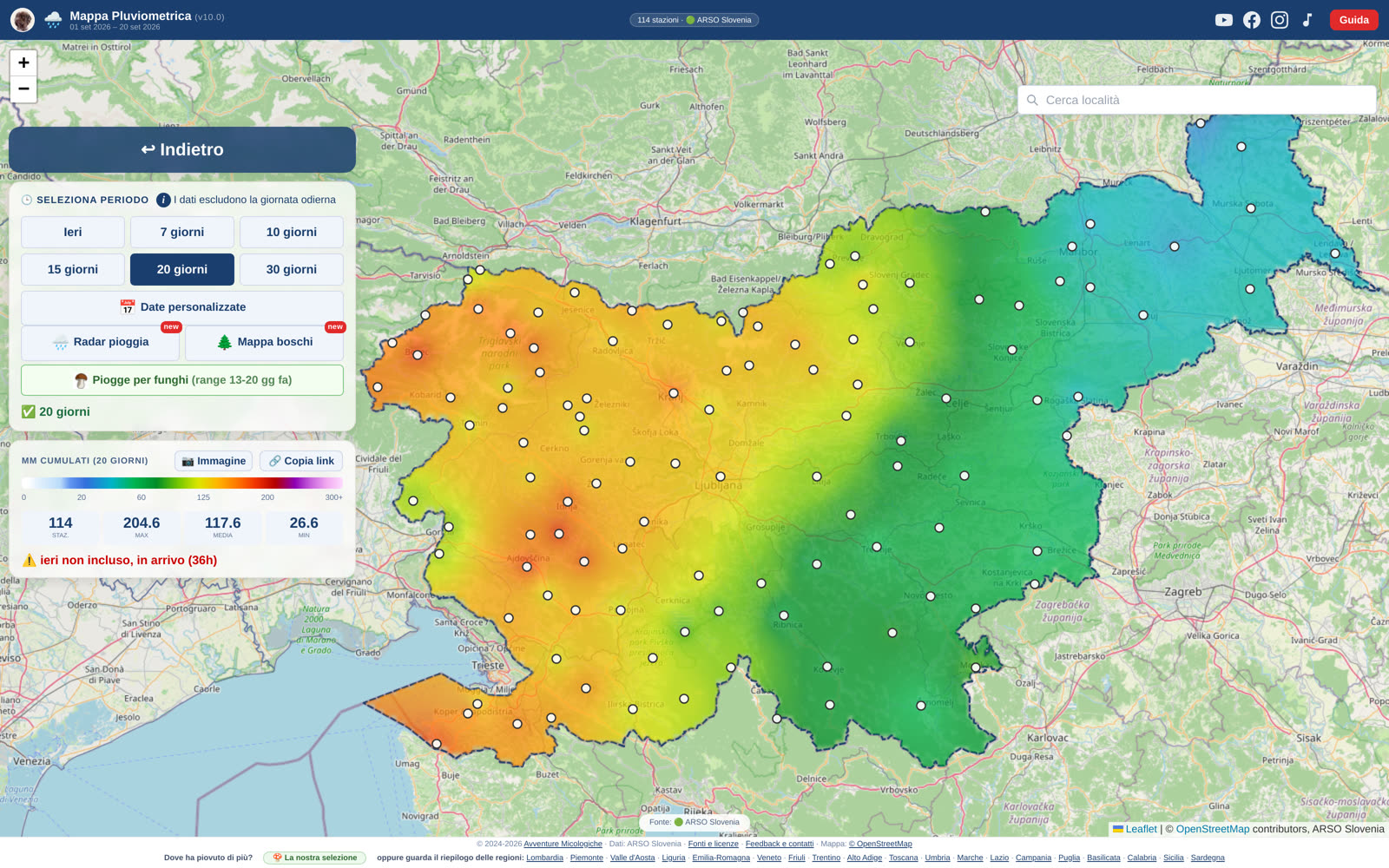
Task: Open the Marche region link
Action: [x=970, y=858]
